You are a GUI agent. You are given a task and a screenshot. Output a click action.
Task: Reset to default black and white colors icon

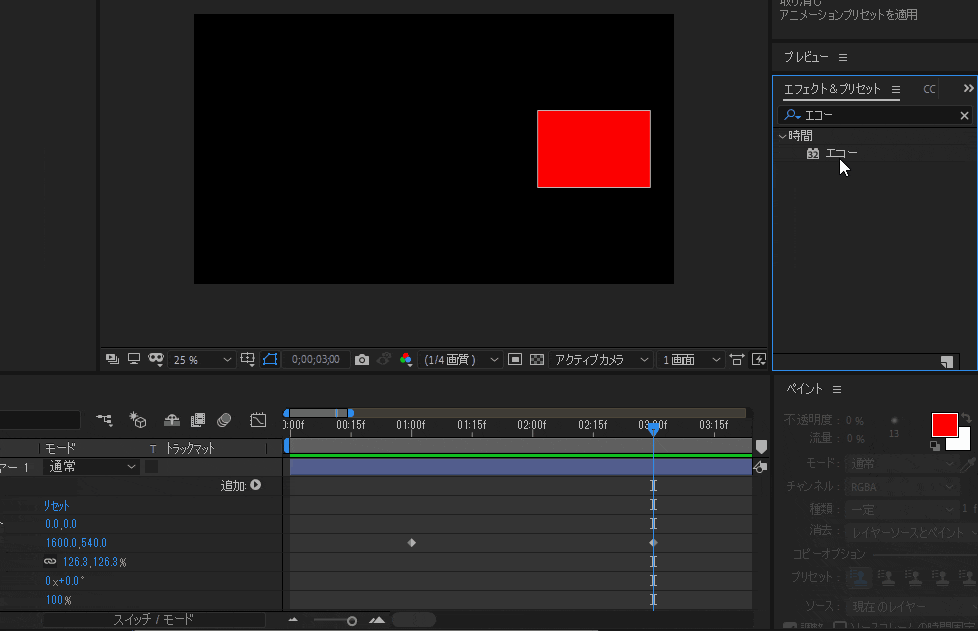point(935,445)
